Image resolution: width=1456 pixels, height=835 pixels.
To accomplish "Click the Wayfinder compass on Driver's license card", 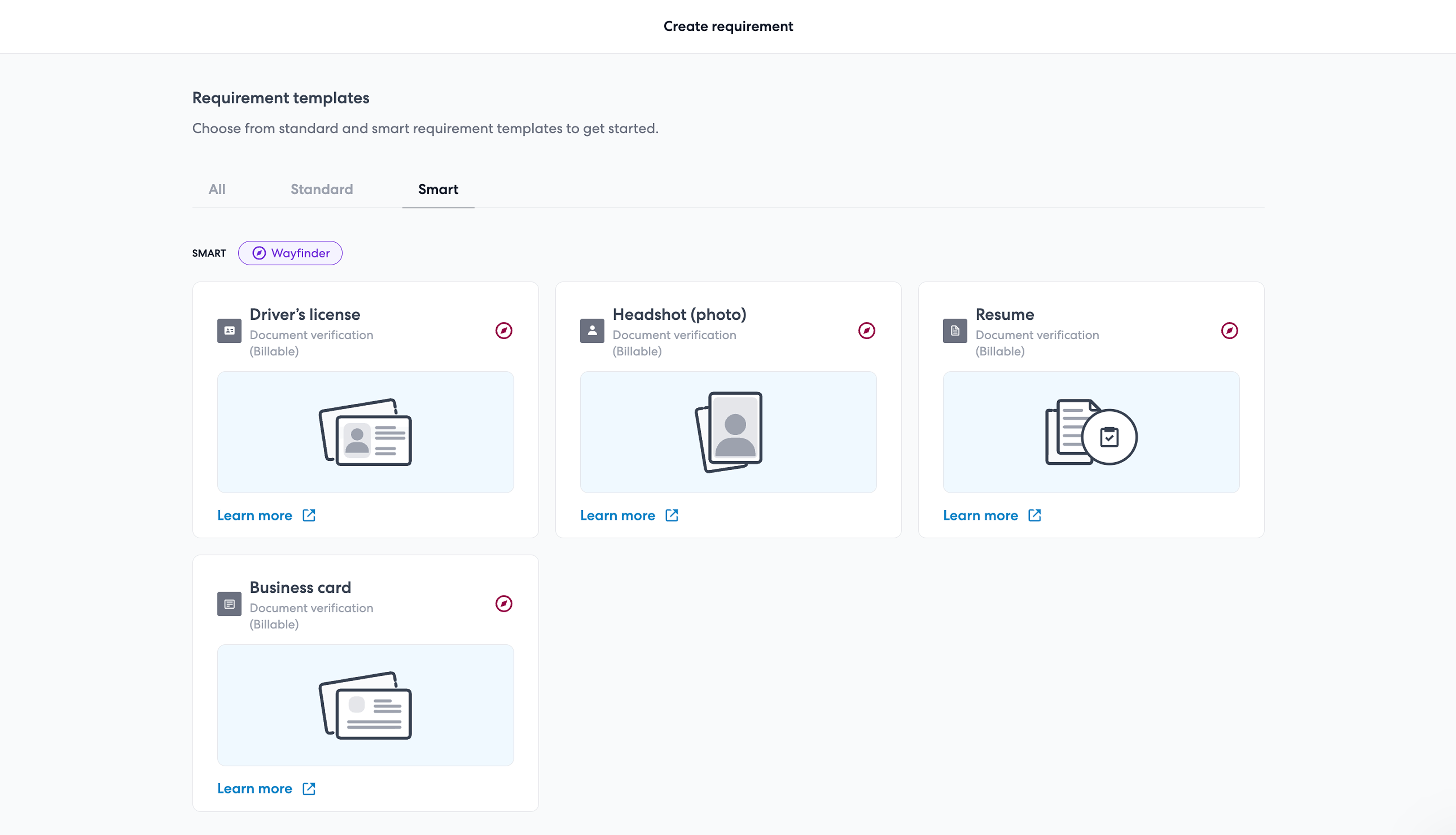I will (x=503, y=330).
